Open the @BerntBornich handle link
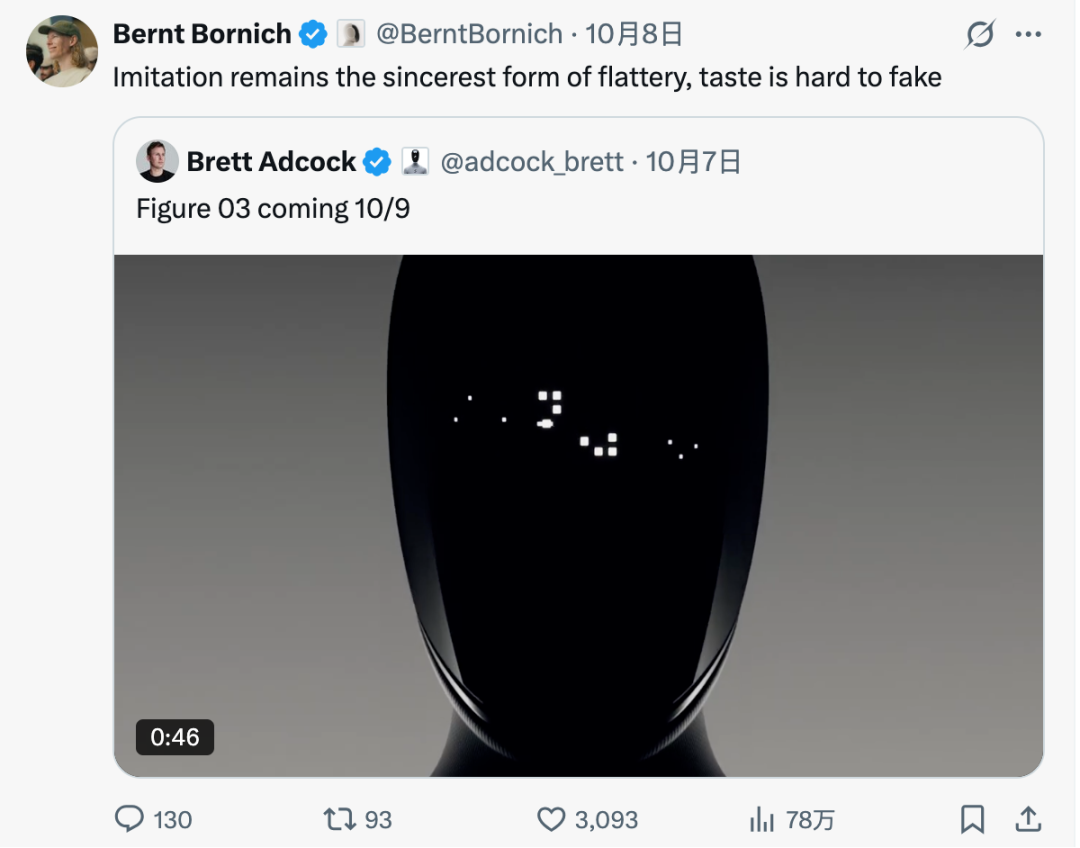 pos(468,34)
